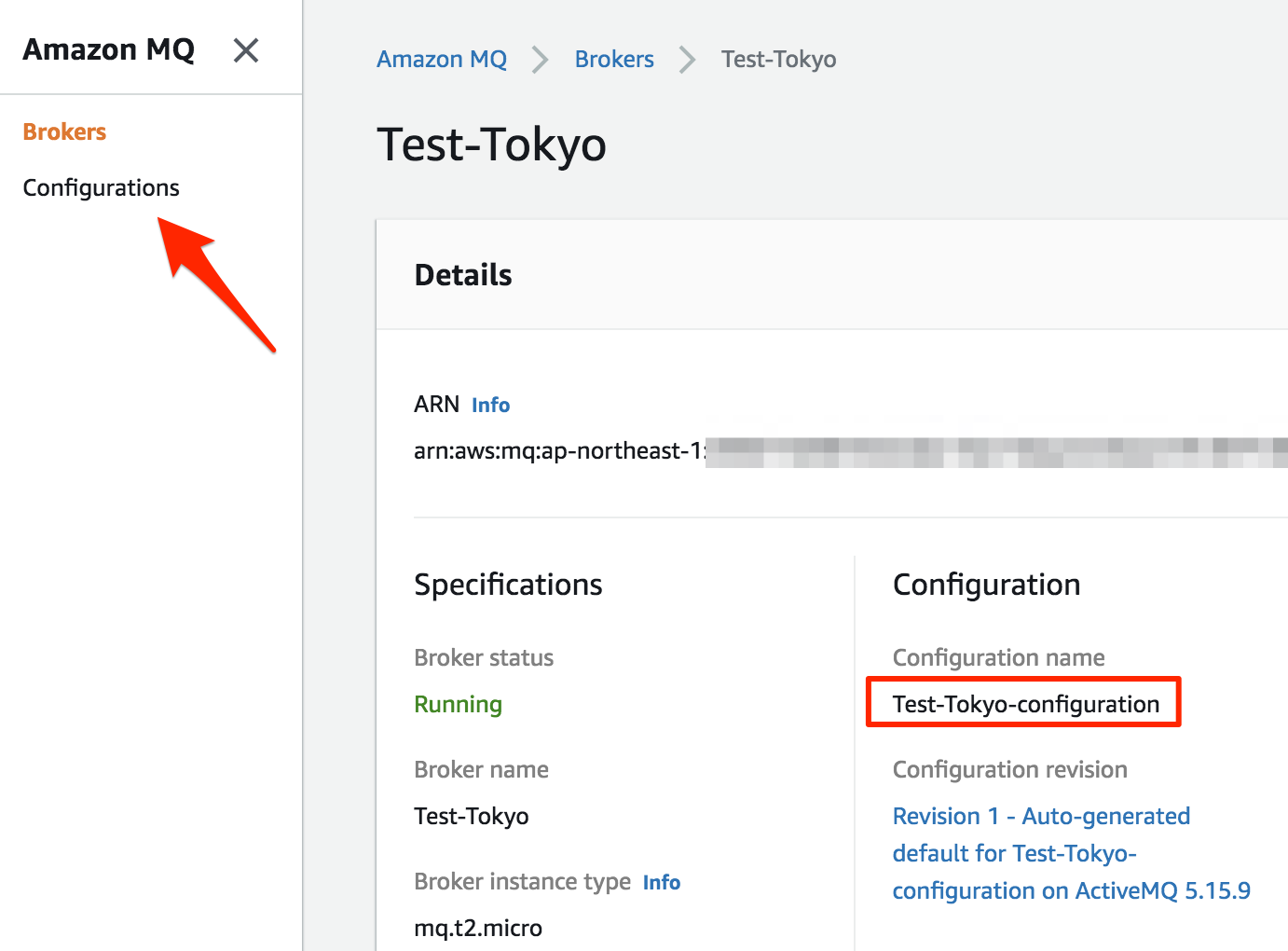Viewport: 1288px width, 951px height.
Task: Select Test-Tokyo under Broker name
Action: (x=472, y=816)
